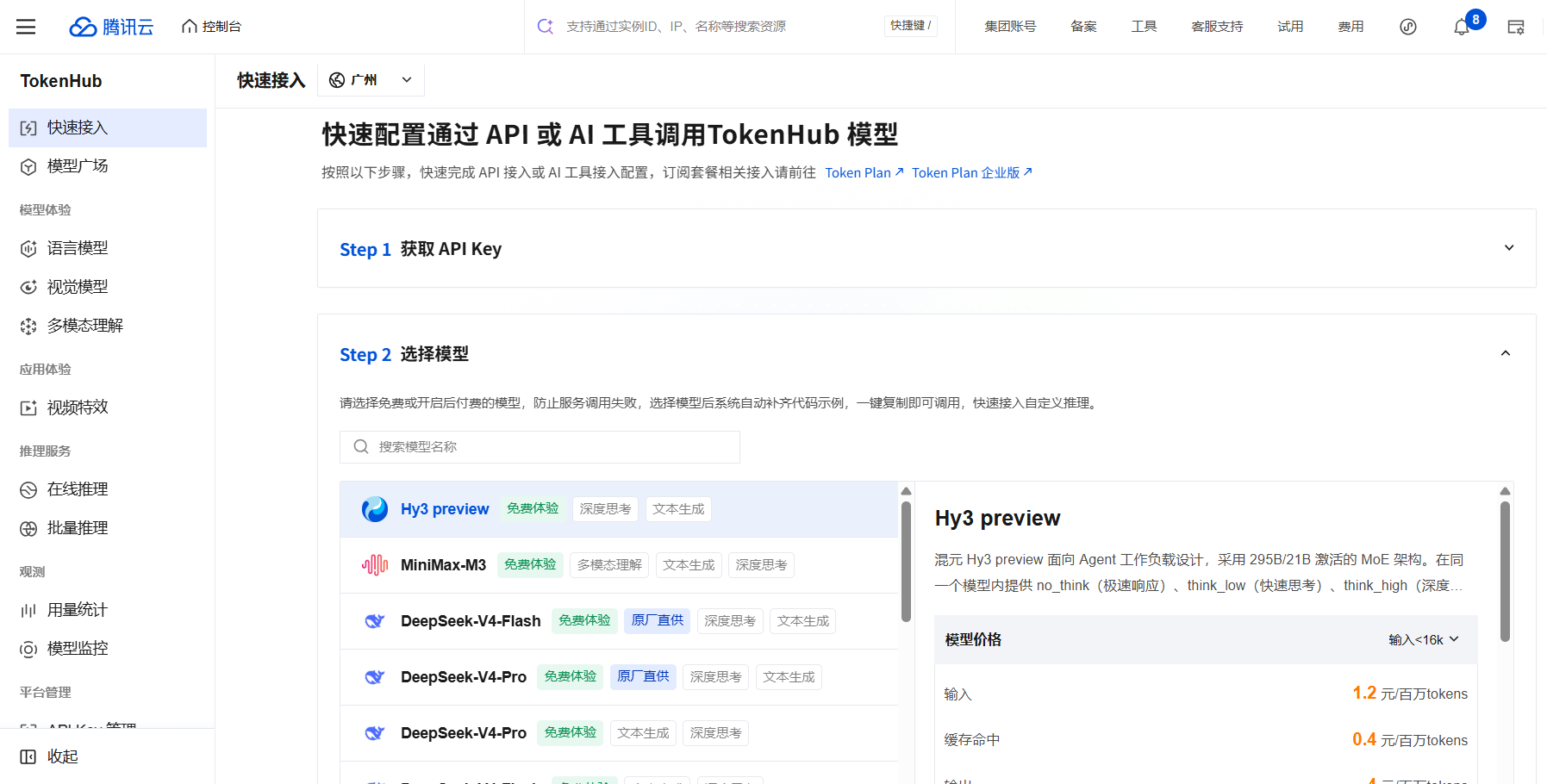Click the 快速接入 sidebar icon
Screen dimensions: 1547x784
click(x=28, y=128)
